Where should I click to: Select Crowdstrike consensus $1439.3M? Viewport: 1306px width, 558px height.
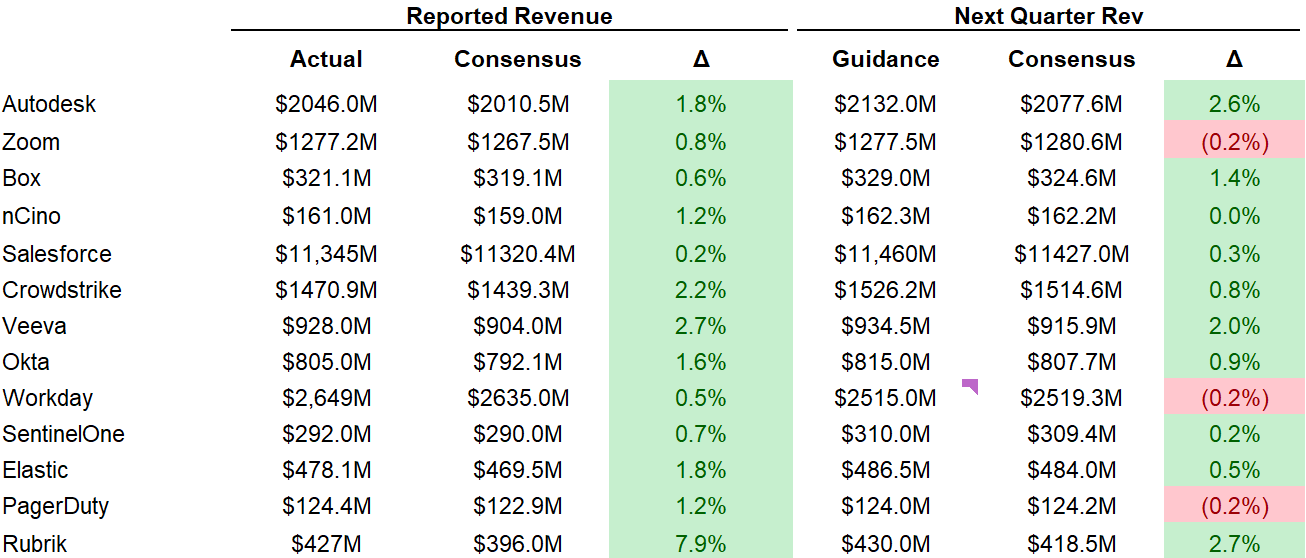coord(518,290)
